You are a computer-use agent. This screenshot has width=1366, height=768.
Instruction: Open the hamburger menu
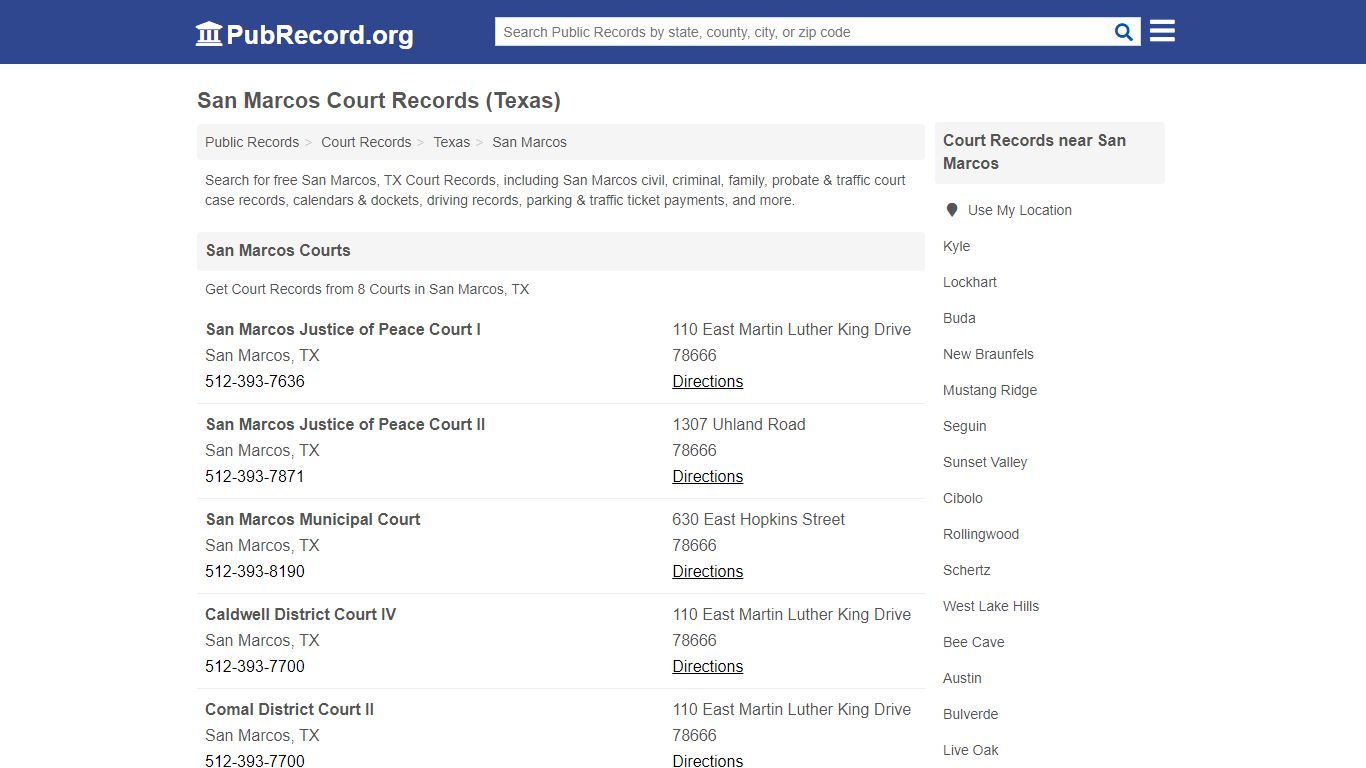1162,31
